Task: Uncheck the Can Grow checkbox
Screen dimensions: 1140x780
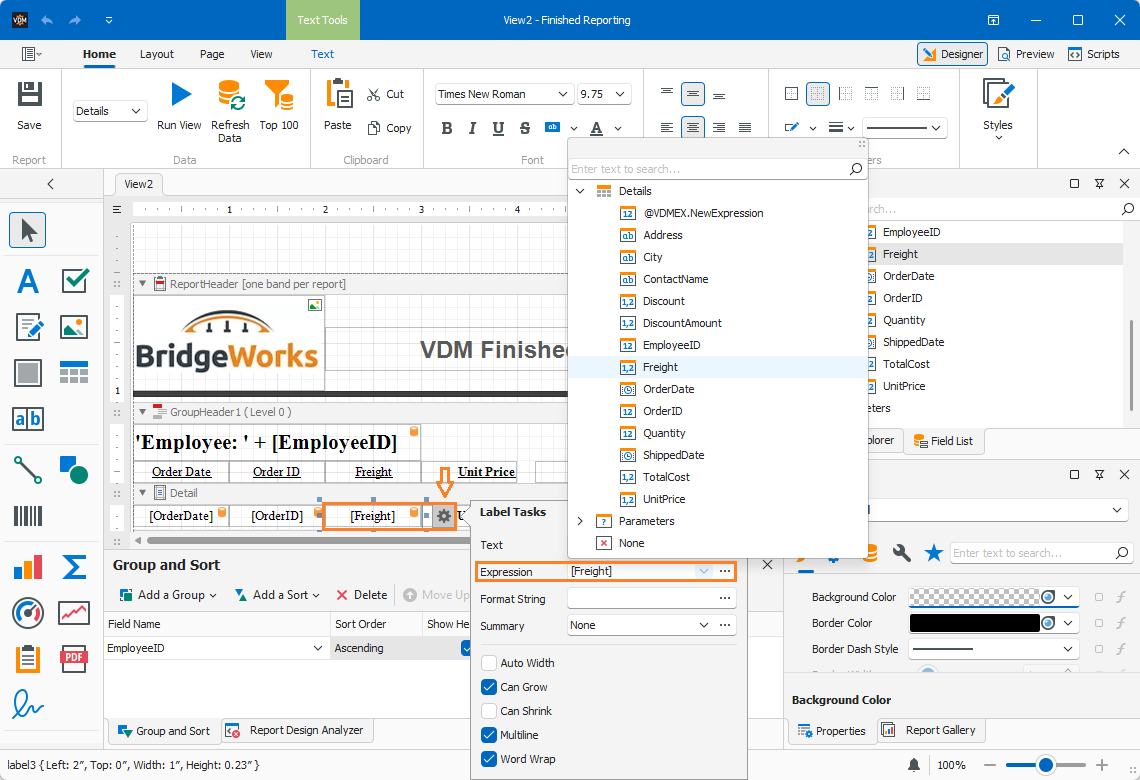Action: [x=489, y=687]
